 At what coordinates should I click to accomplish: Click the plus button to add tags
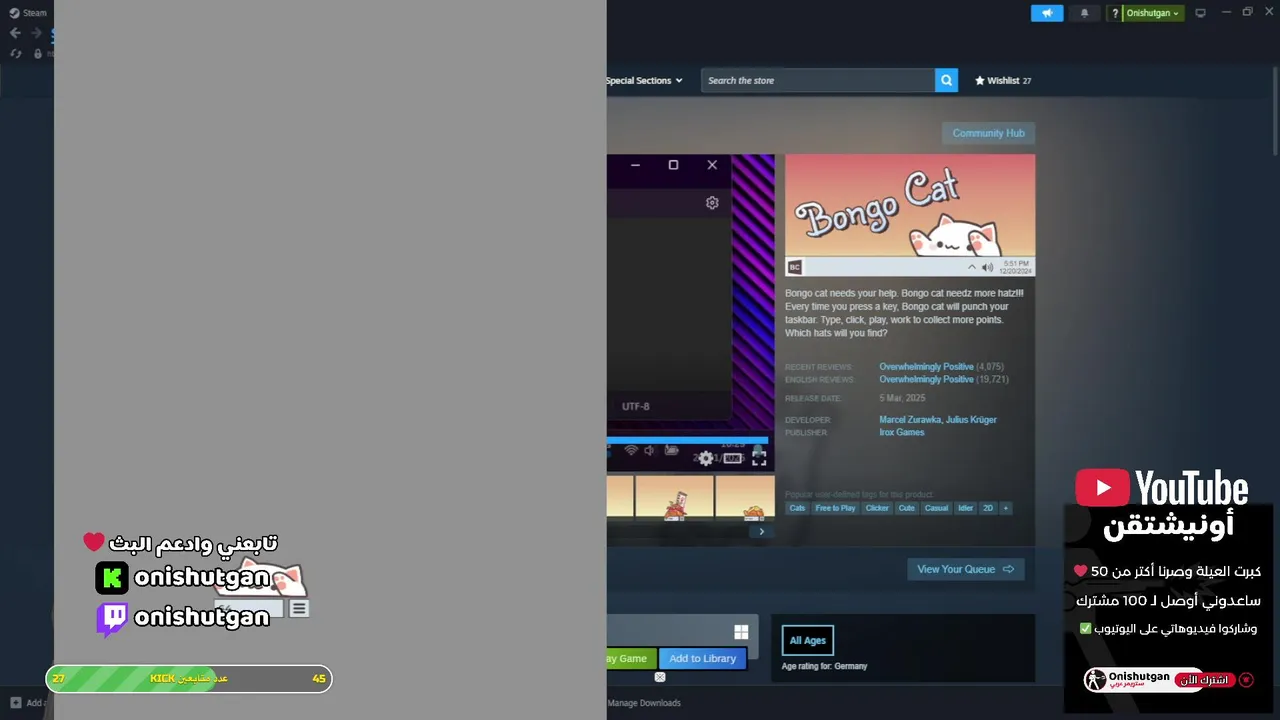tap(1006, 508)
